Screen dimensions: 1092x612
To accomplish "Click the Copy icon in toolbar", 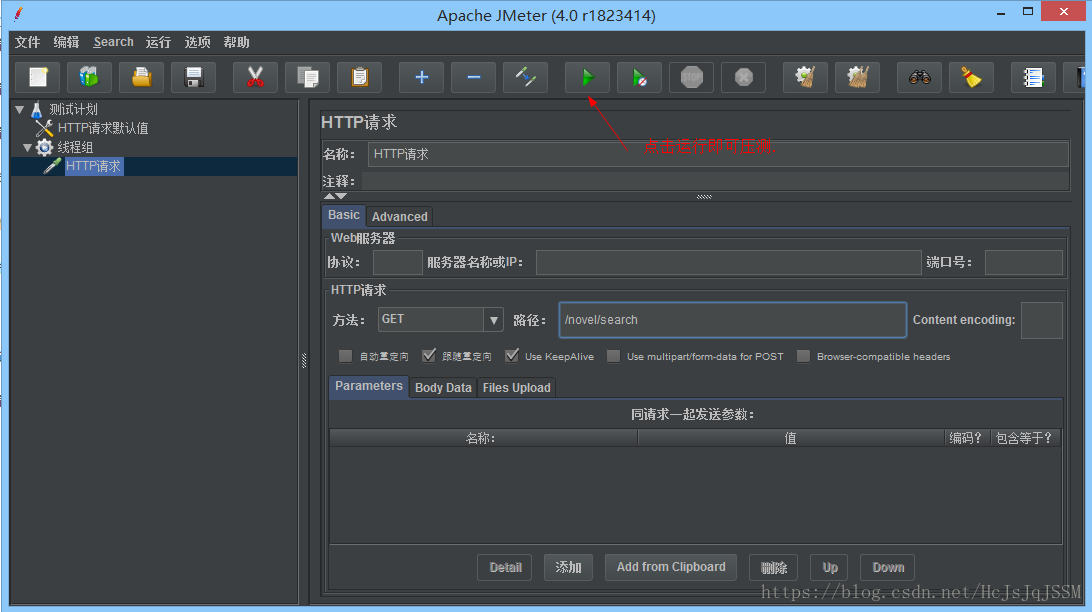I will 307,77.
